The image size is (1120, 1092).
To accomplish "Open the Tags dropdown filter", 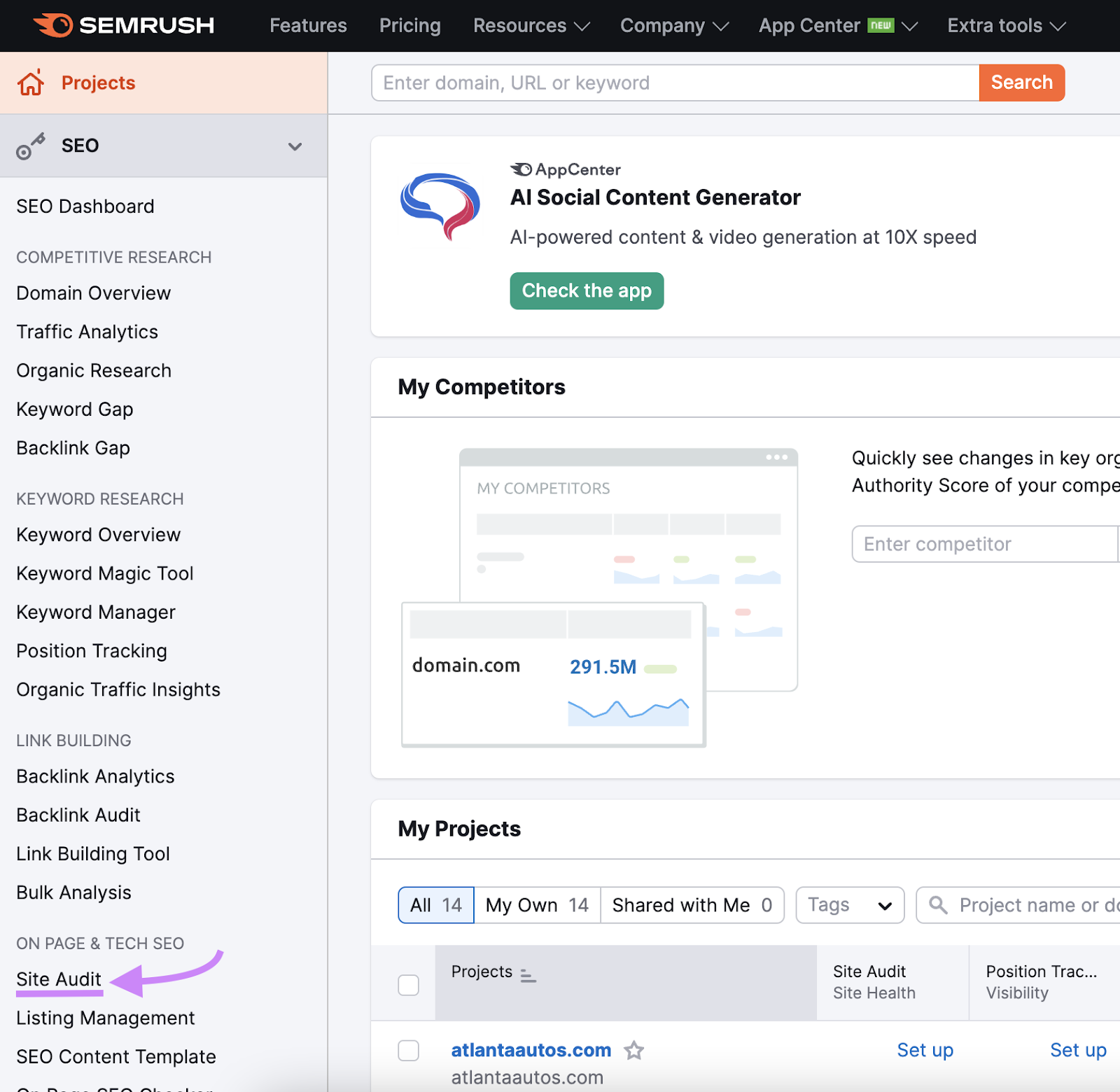I will click(850, 905).
